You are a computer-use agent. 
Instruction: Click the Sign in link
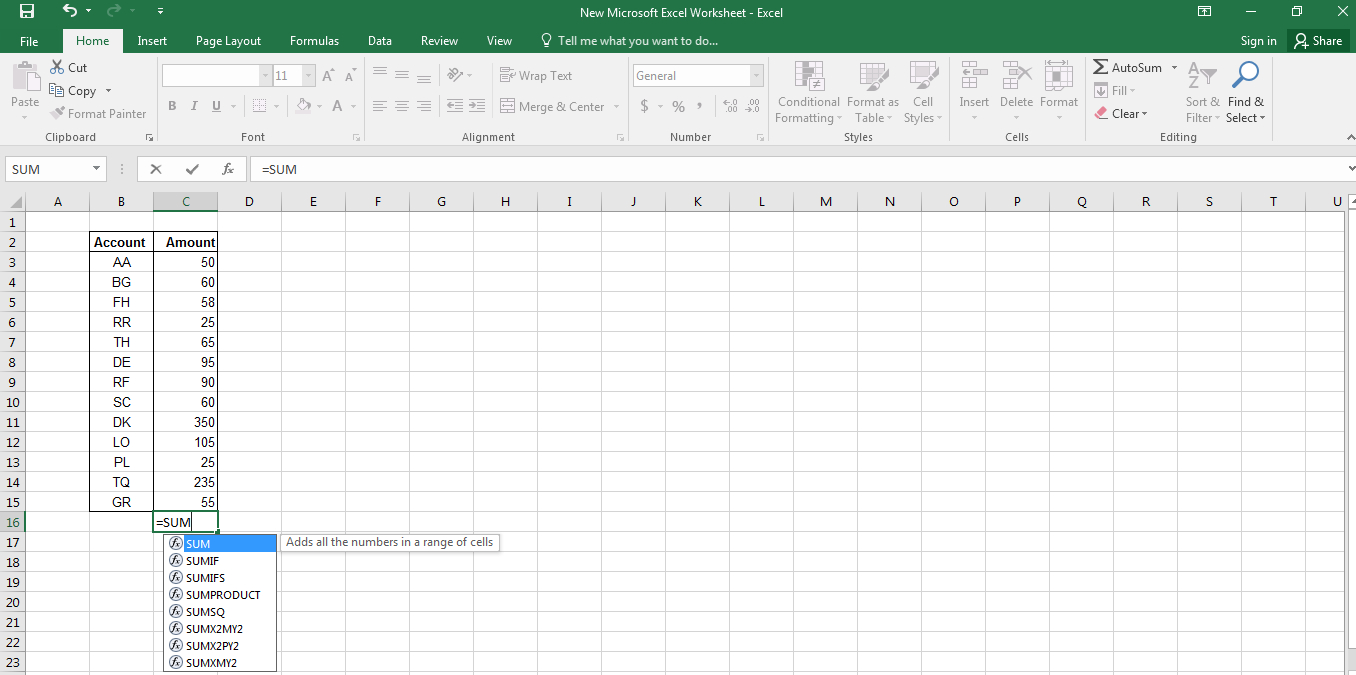[1258, 41]
